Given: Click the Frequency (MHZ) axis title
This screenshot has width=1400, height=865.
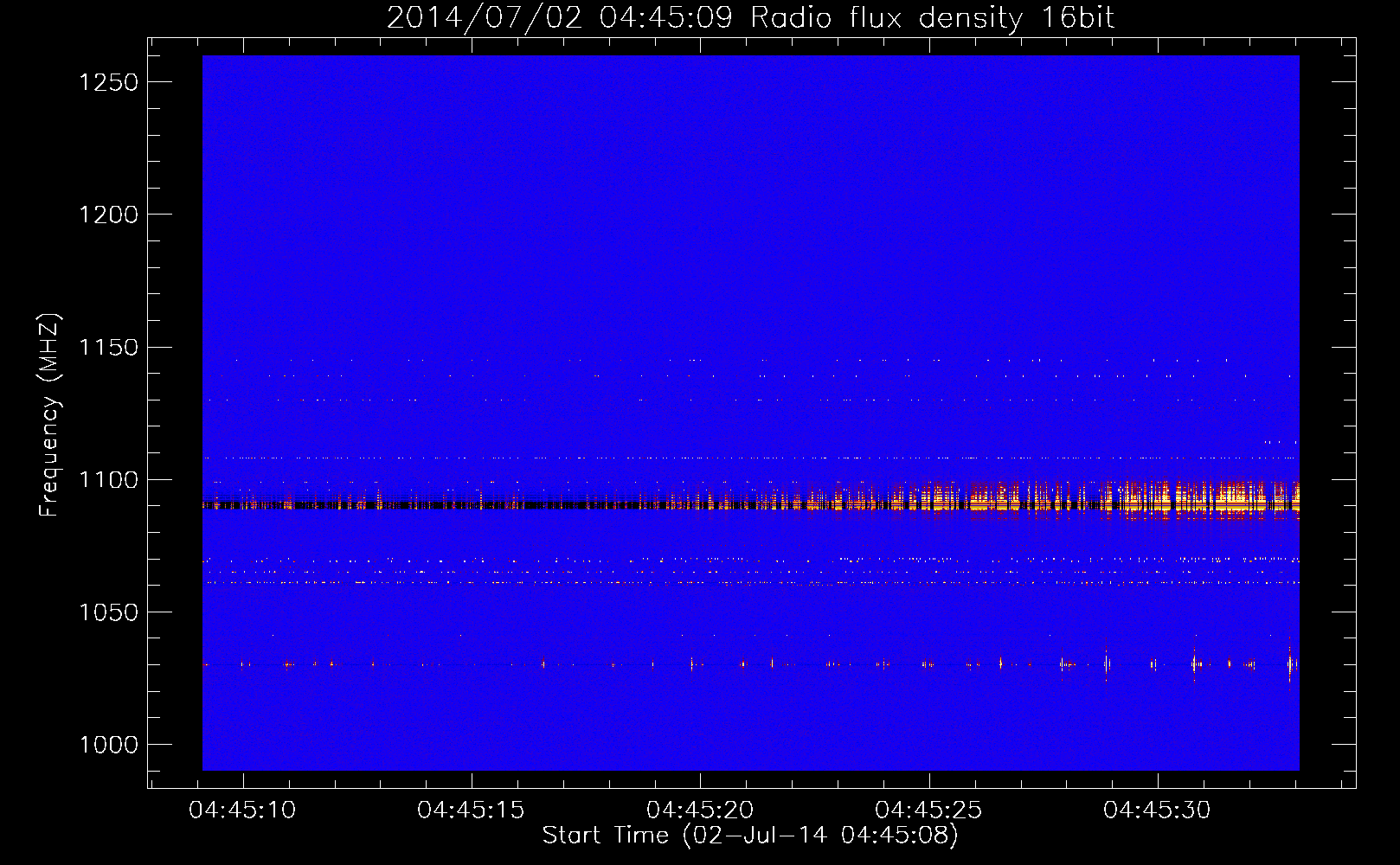Looking at the screenshot, I should click(50, 414).
